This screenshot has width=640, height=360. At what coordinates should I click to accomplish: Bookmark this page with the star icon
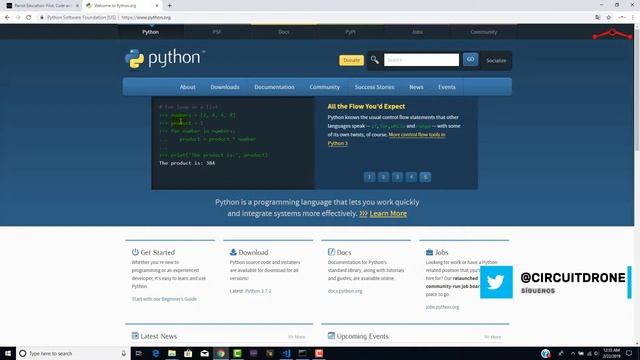tap(609, 18)
